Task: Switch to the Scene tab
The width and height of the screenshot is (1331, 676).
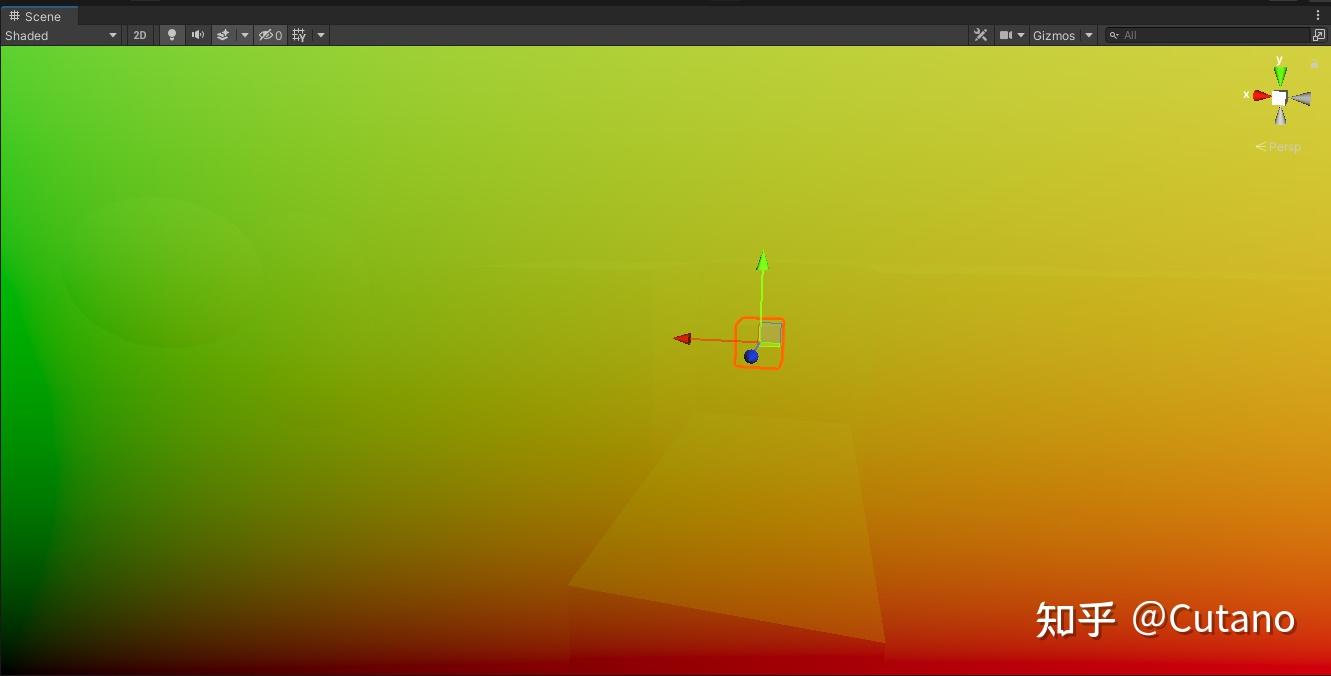Action: 42,16
